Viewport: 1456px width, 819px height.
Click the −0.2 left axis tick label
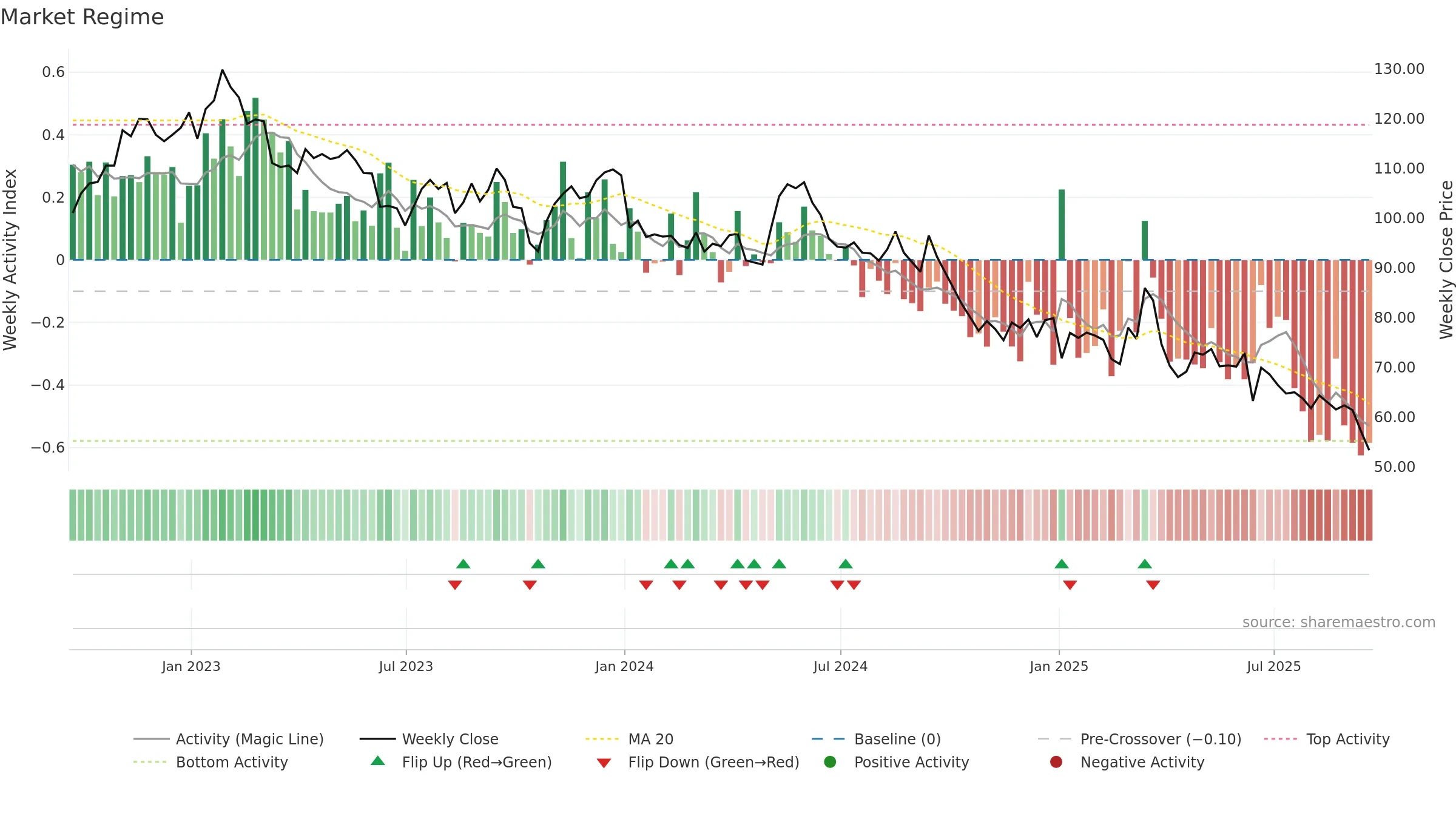pos(48,322)
